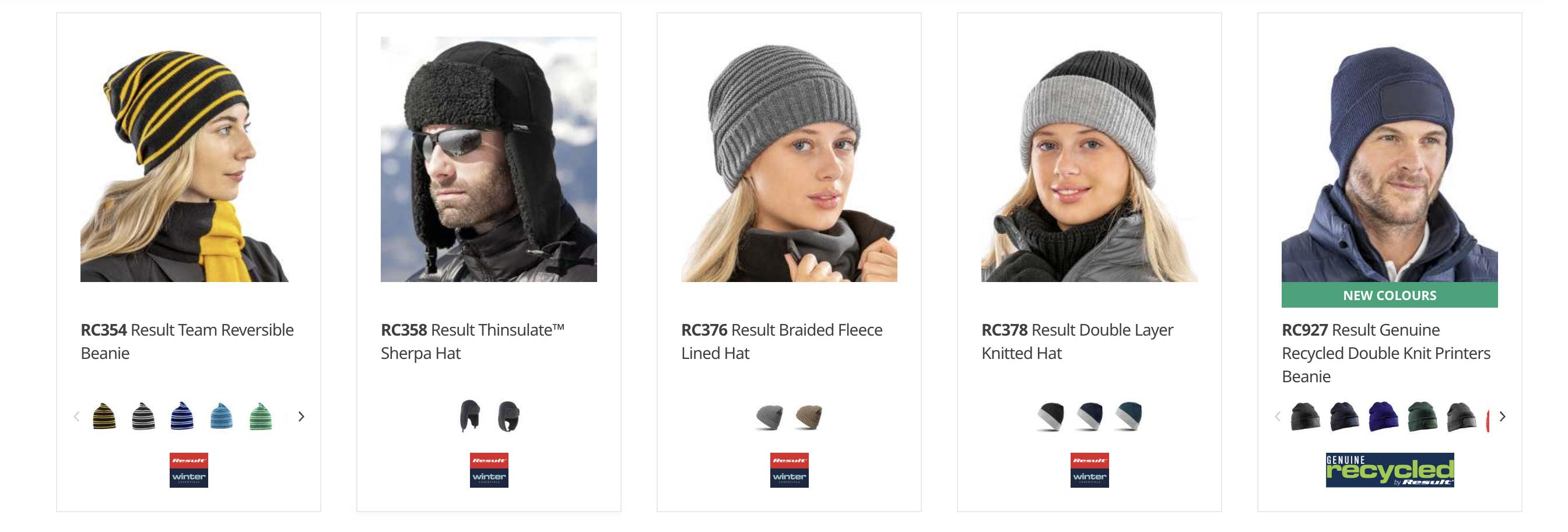Show next colours for RC354 beanie
The height and width of the screenshot is (532, 1568).
[x=301, y=417]
